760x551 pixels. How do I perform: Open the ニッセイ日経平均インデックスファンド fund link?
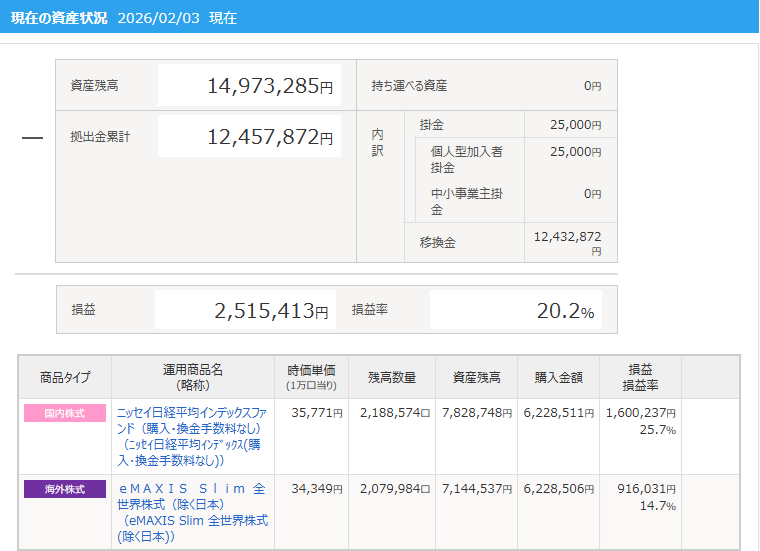tap(190, 420)
